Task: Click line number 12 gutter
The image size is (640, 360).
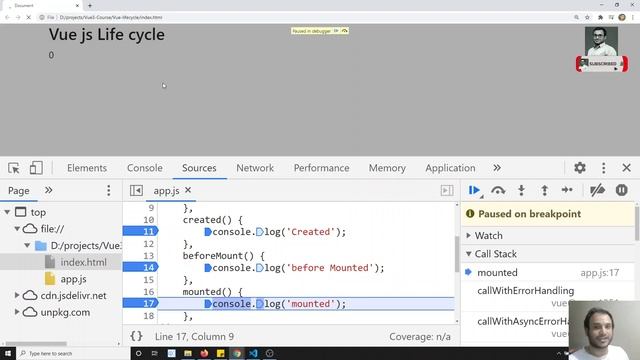Action: pos(148,244)
